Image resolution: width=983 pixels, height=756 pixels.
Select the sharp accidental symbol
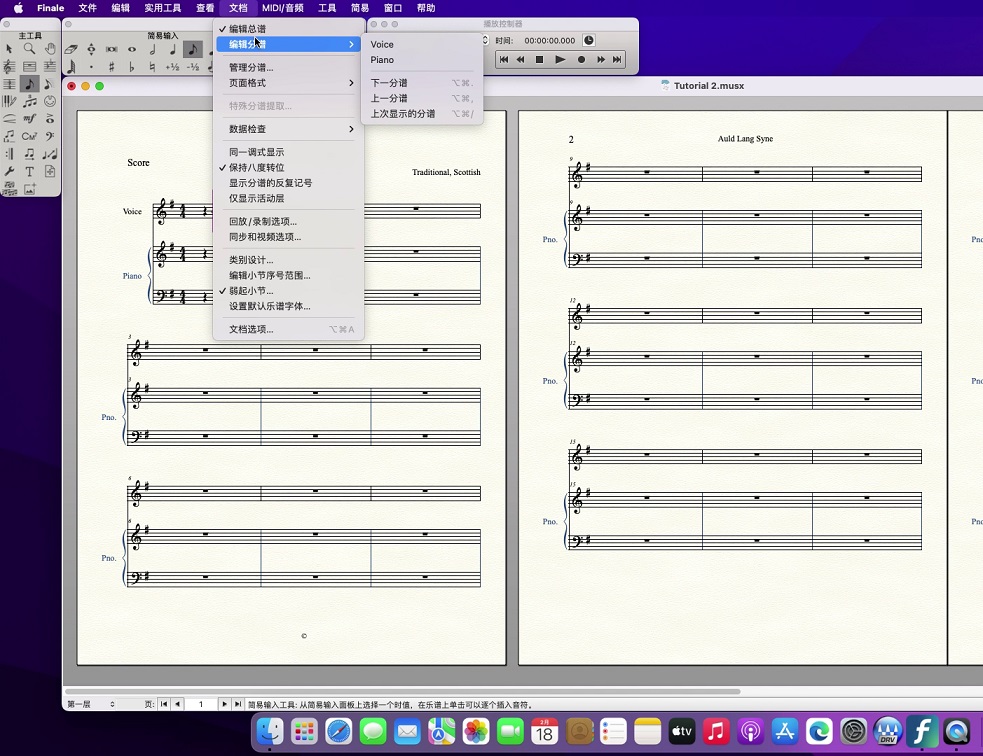pos(111,67)
